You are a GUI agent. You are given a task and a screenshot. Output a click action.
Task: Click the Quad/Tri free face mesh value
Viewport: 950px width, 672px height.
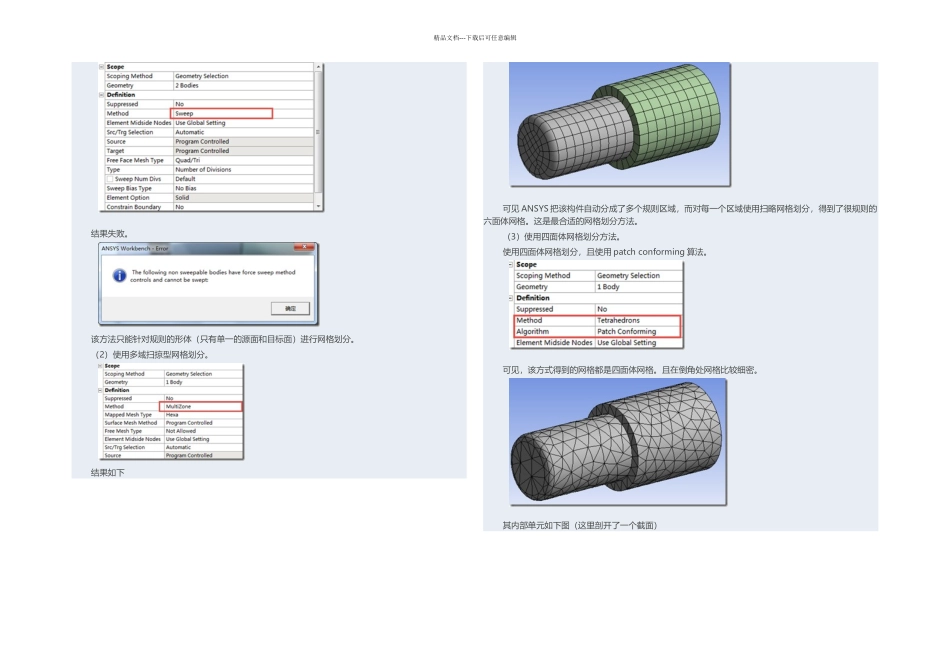pos(188,160)
